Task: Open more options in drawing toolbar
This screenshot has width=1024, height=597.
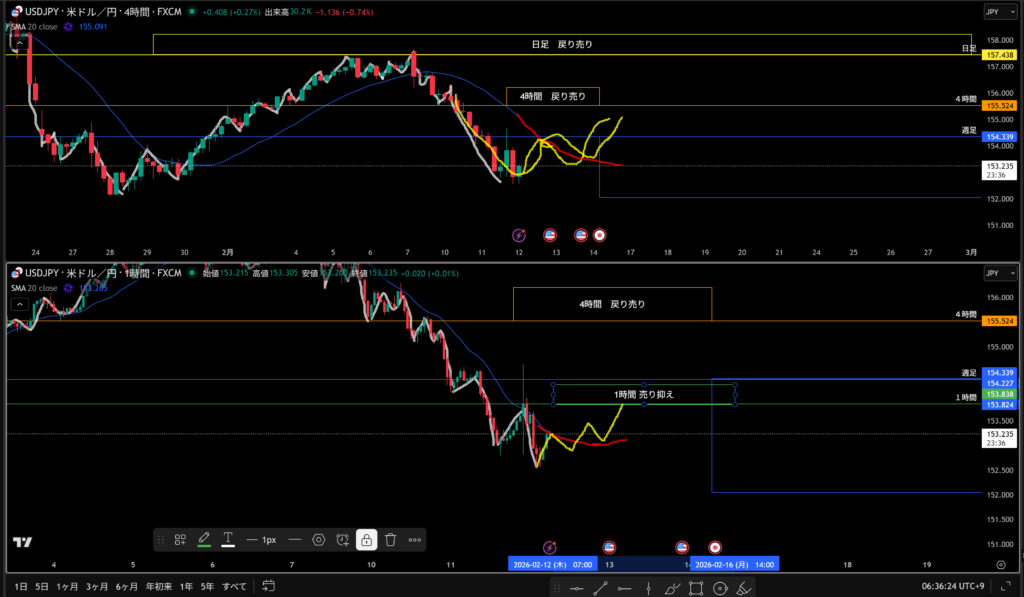Action: (x=415, y=539)
